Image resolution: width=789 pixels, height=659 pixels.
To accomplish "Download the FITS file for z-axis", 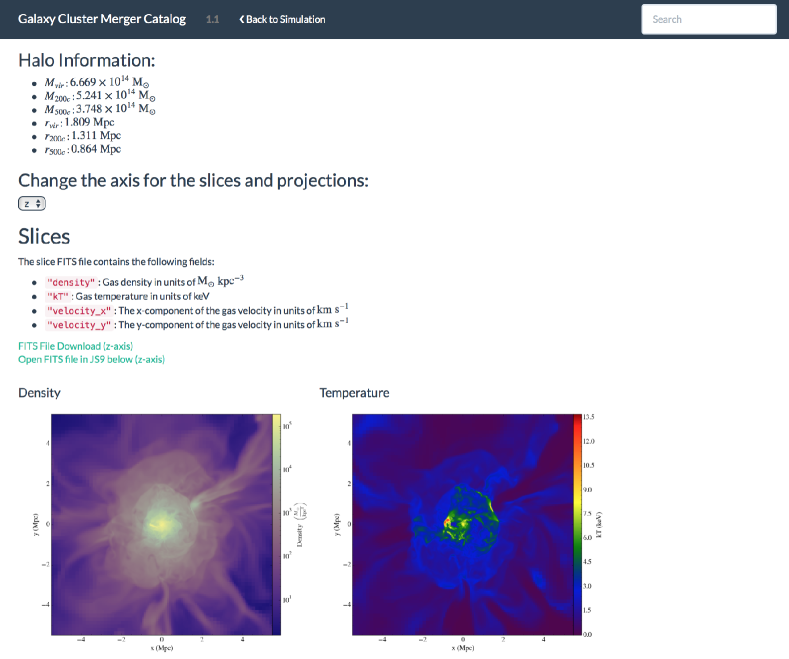I will pyautogui.click(x=75, y=346).
